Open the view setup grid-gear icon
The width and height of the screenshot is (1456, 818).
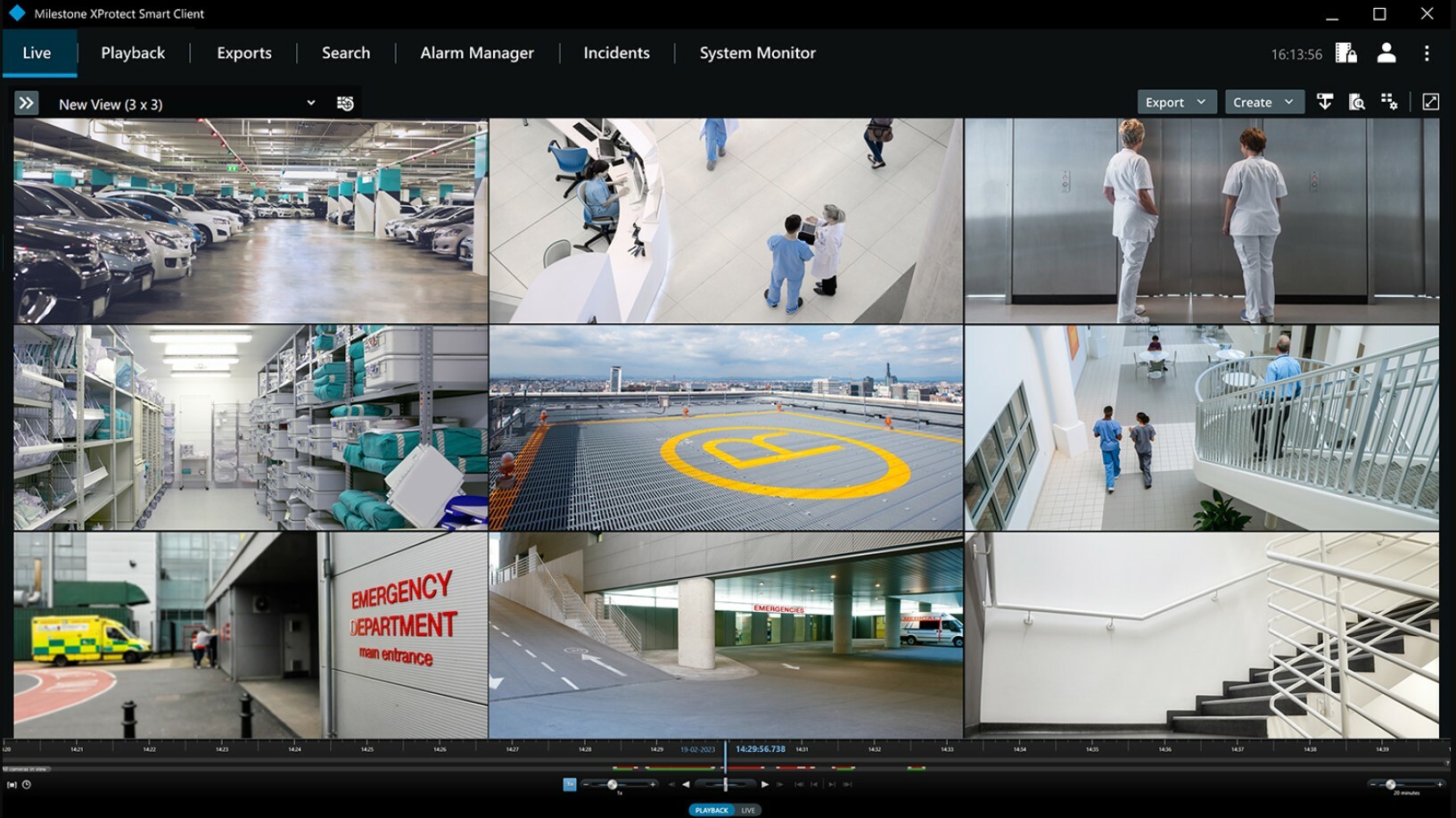coord(1389,102)
